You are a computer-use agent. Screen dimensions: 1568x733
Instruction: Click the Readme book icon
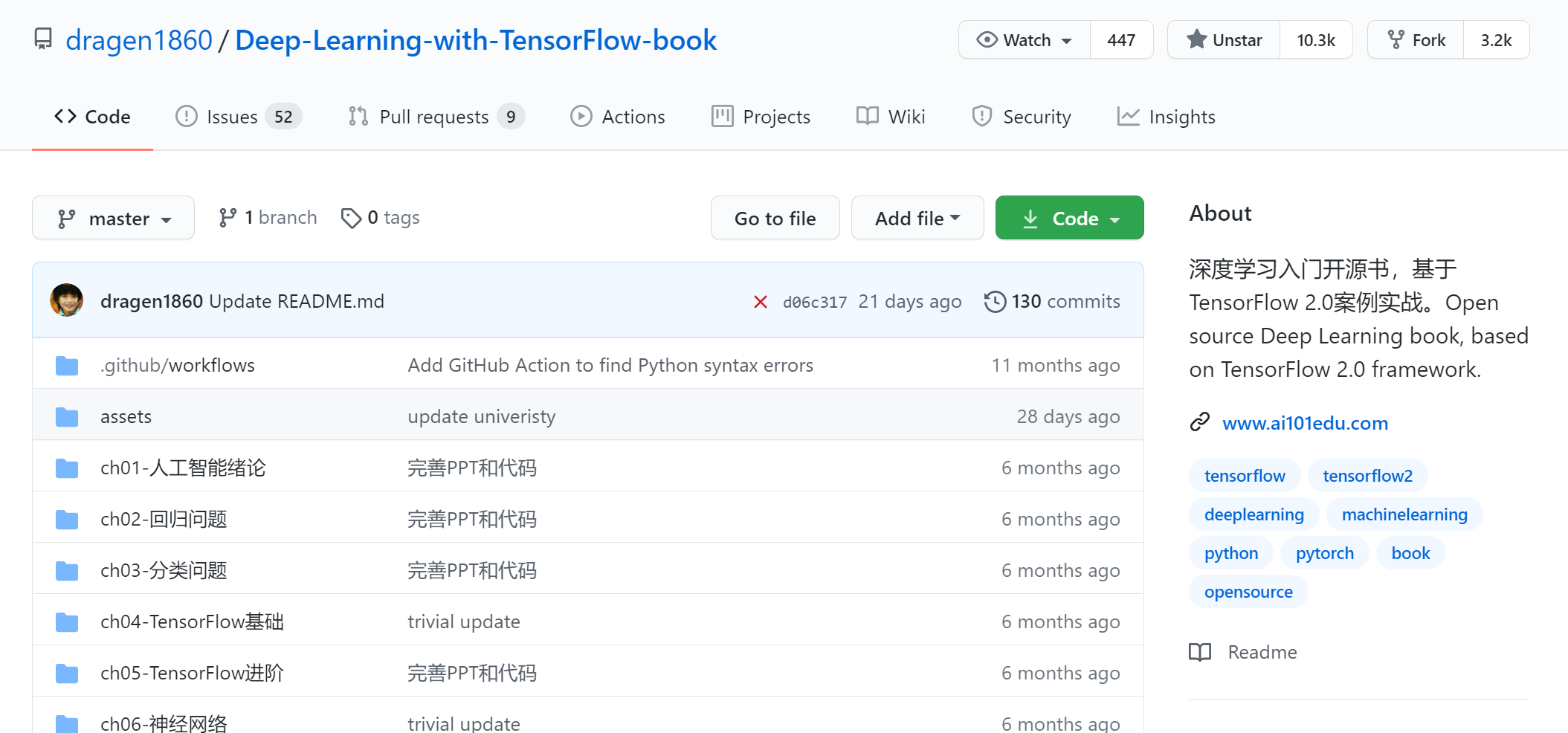pos(1199,653)
